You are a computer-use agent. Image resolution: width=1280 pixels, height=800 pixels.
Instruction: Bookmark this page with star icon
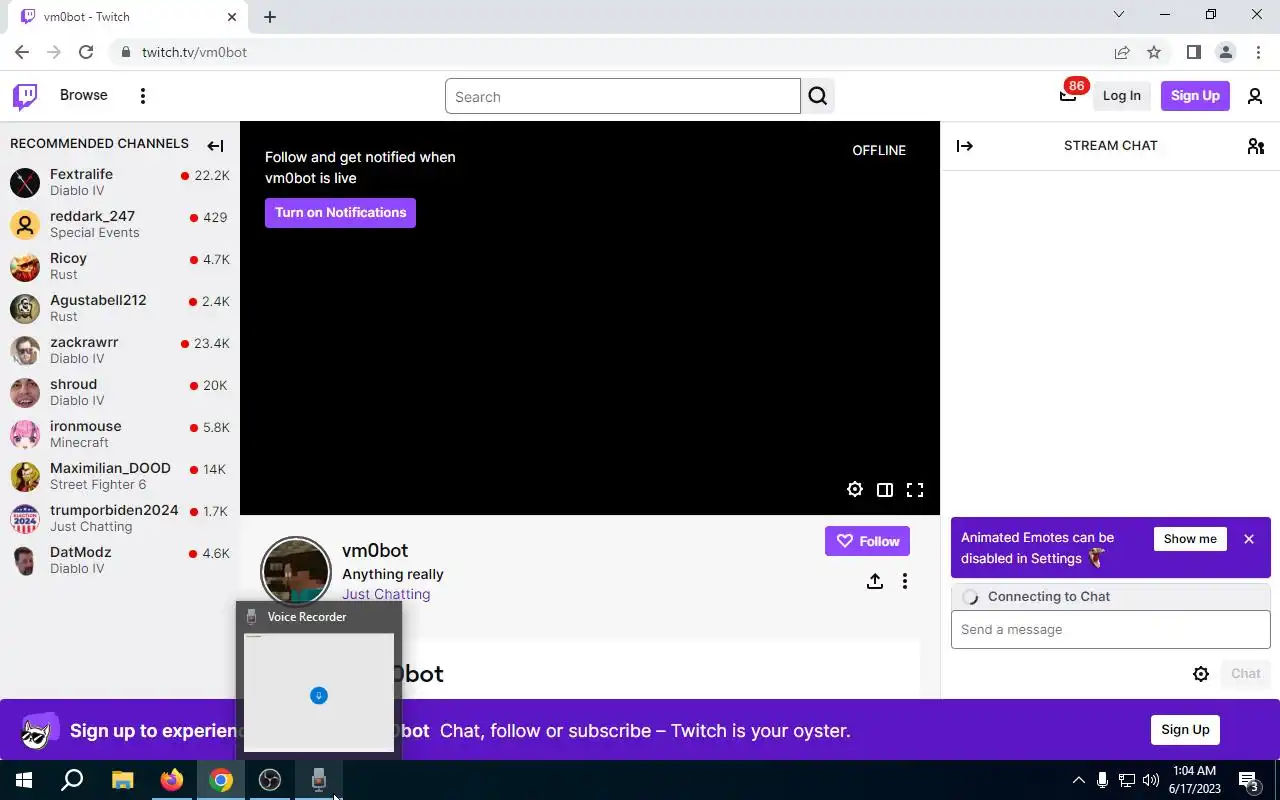tap(1154, 52)
